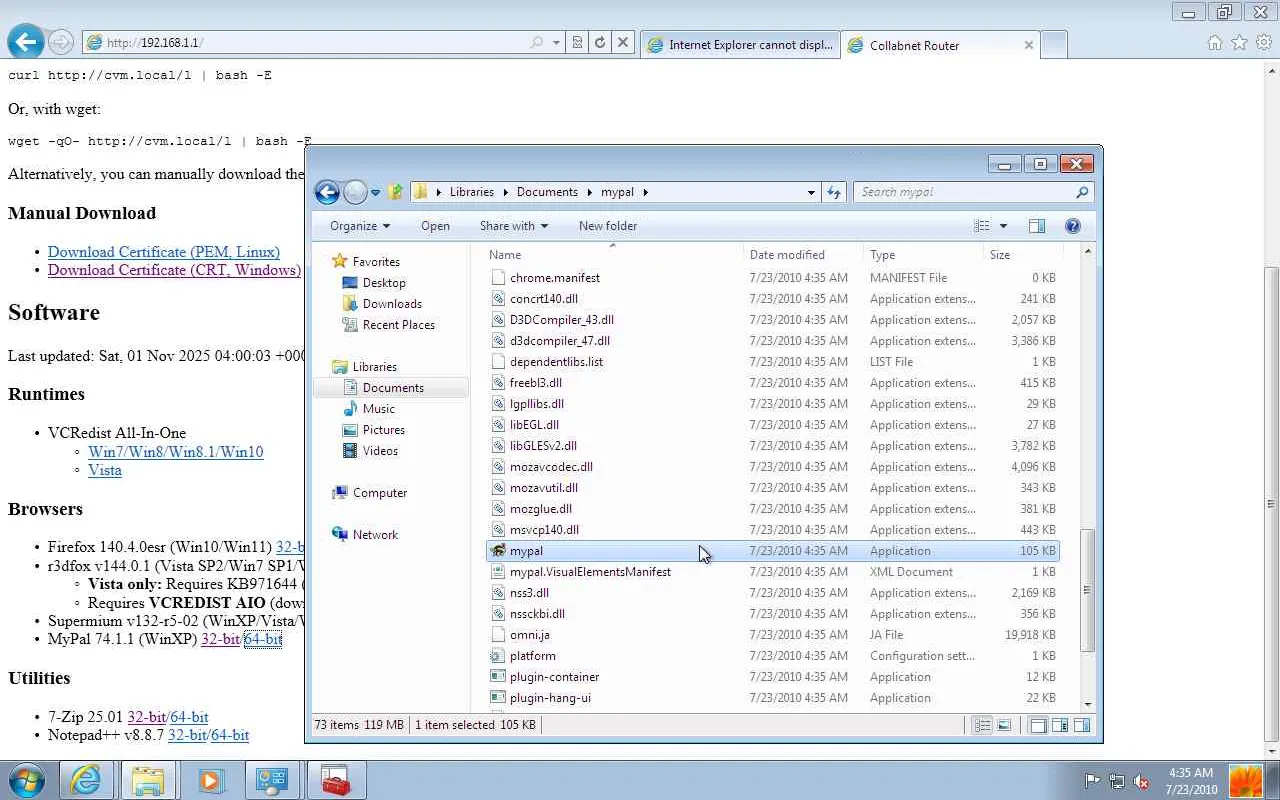The height and width of the screenshot is (800, 1280).
Task: Click the Search mypal input box
Action: click(964, 192)
